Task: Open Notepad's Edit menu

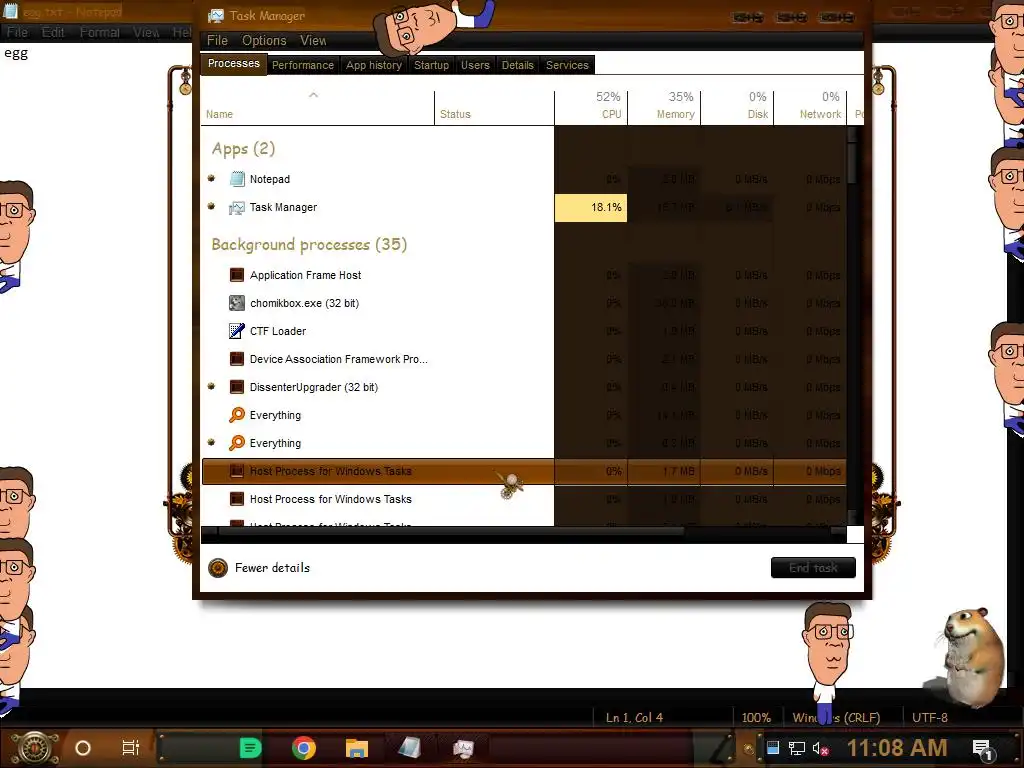Action: (53, 32)
